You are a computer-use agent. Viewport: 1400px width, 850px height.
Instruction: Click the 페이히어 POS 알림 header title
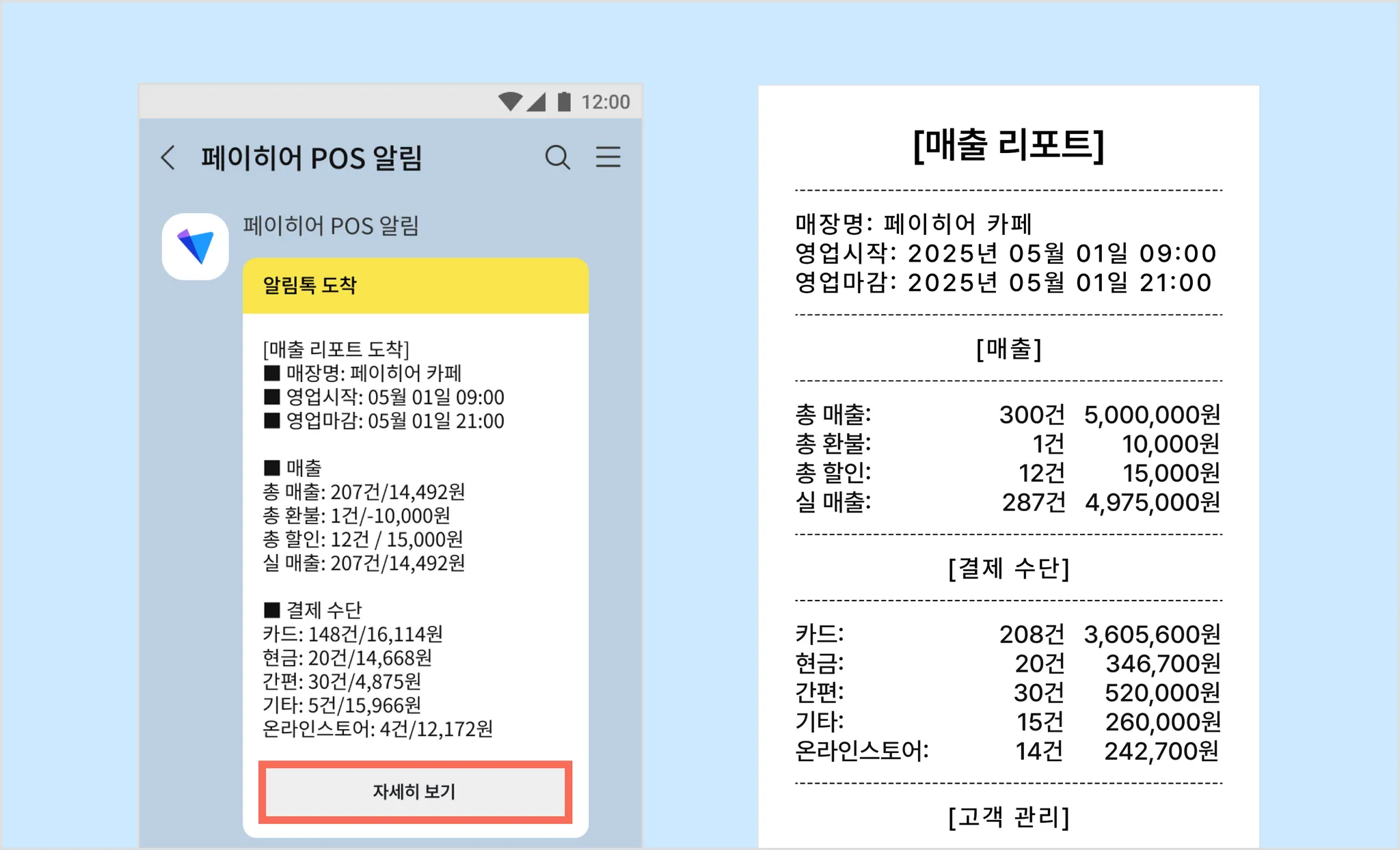[x=311, y=158]
